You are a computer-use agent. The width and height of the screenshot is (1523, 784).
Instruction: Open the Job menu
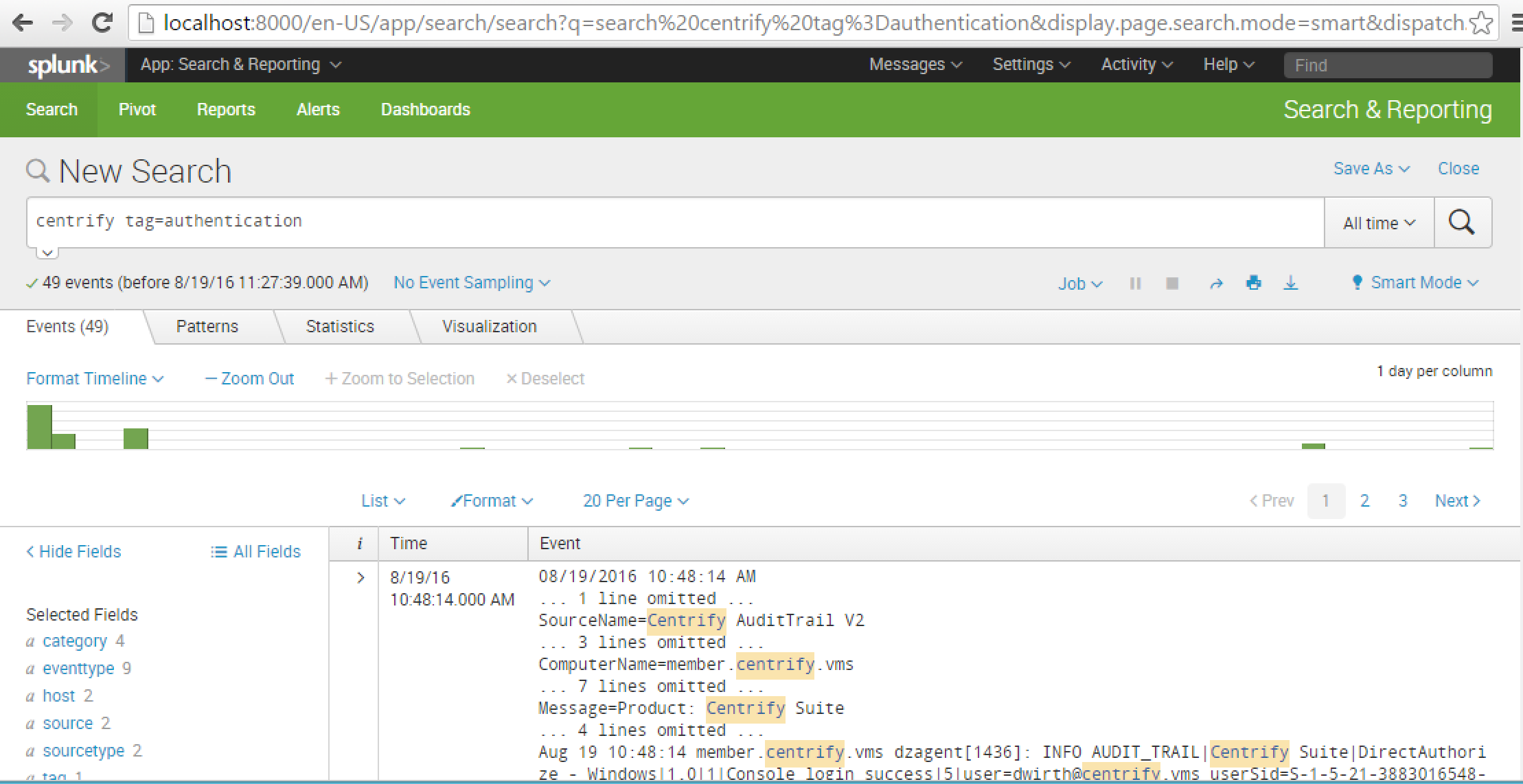click(x=1080, y=284)
